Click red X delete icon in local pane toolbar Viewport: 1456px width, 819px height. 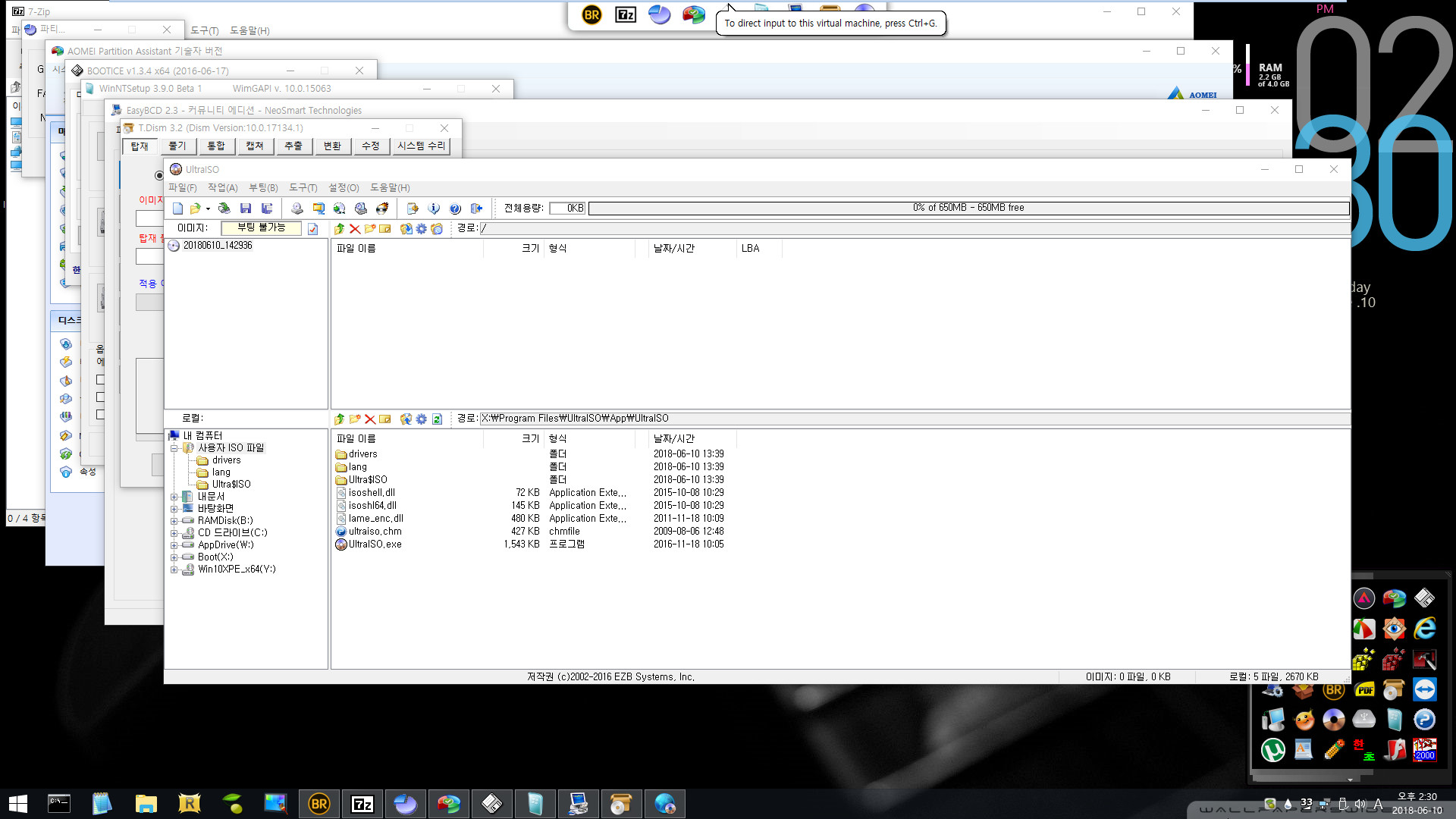(x=370, y=419)
